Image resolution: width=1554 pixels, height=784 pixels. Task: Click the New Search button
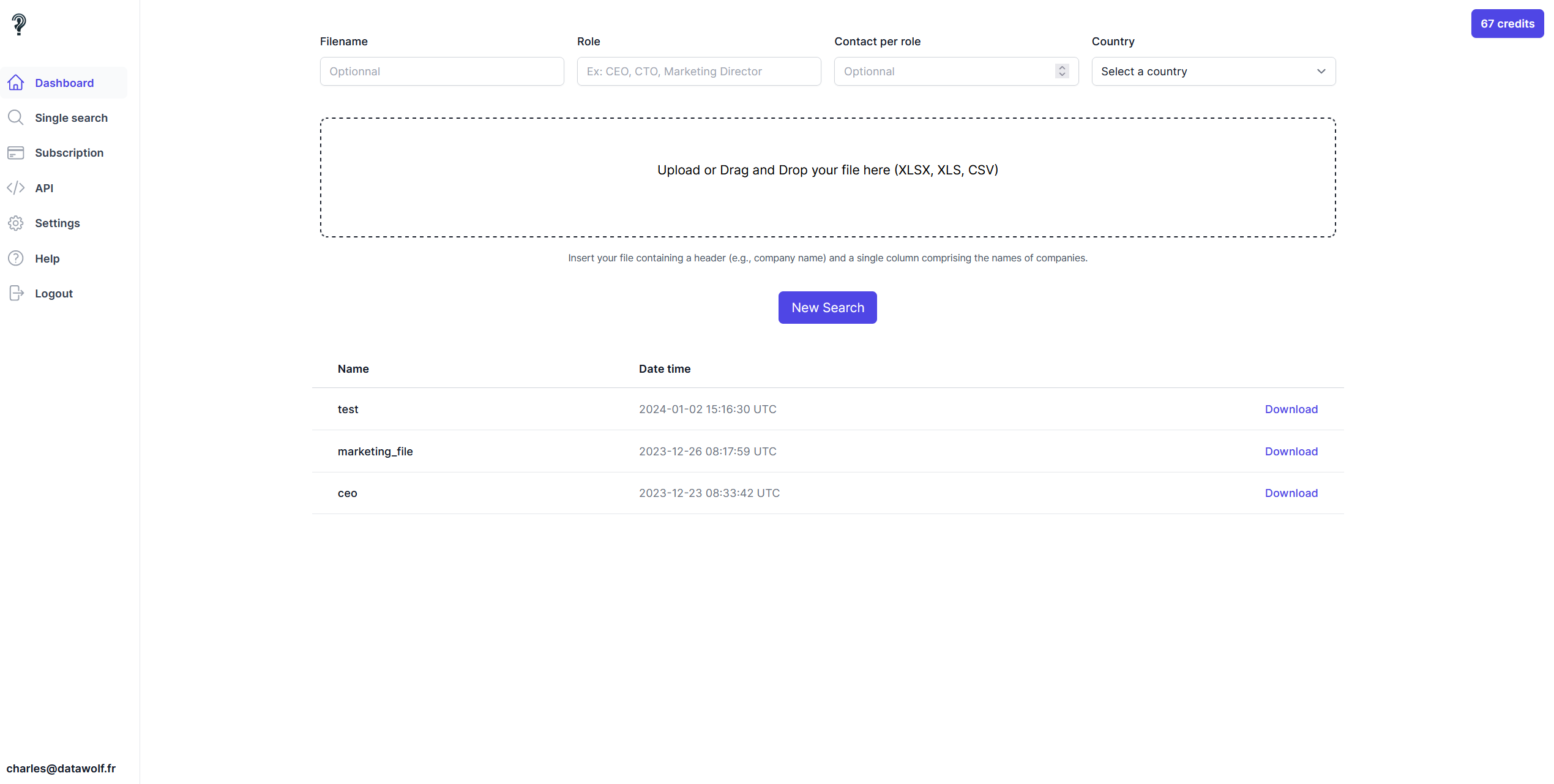828,307
